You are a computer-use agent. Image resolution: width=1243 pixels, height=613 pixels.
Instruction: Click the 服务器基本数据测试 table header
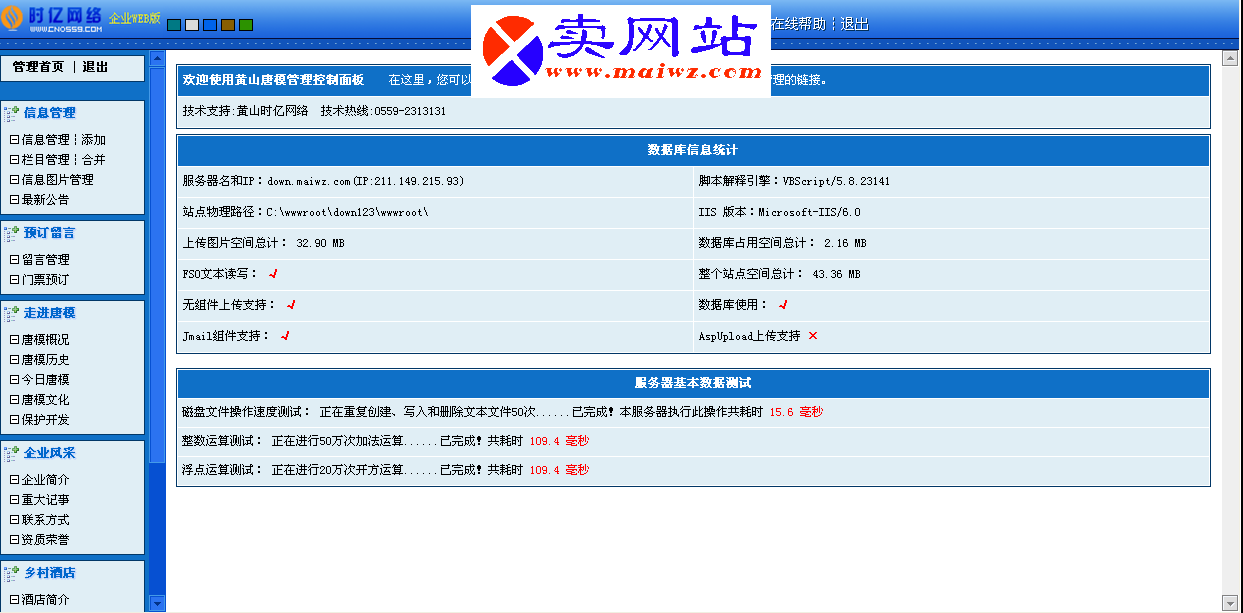click(x=693, y=383)
